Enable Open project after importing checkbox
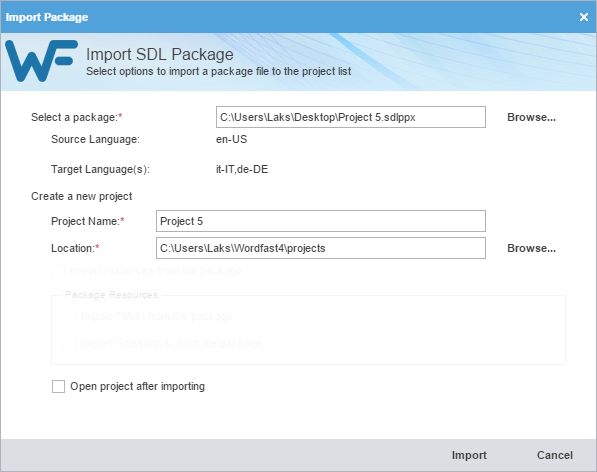Image resolution: width=597 pixels, height=472 pixels. [x=58, y=386]
